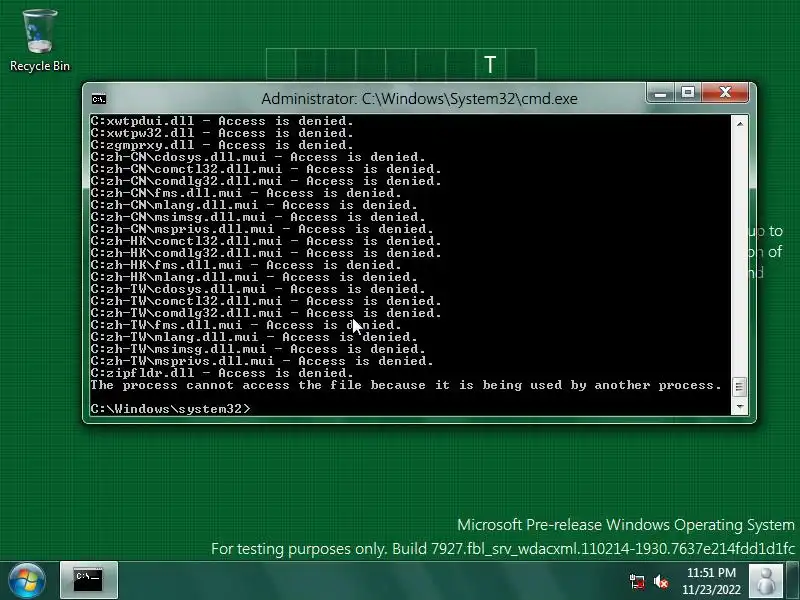Open the clock showing 11:51 PM

click(x=711, y=581)
